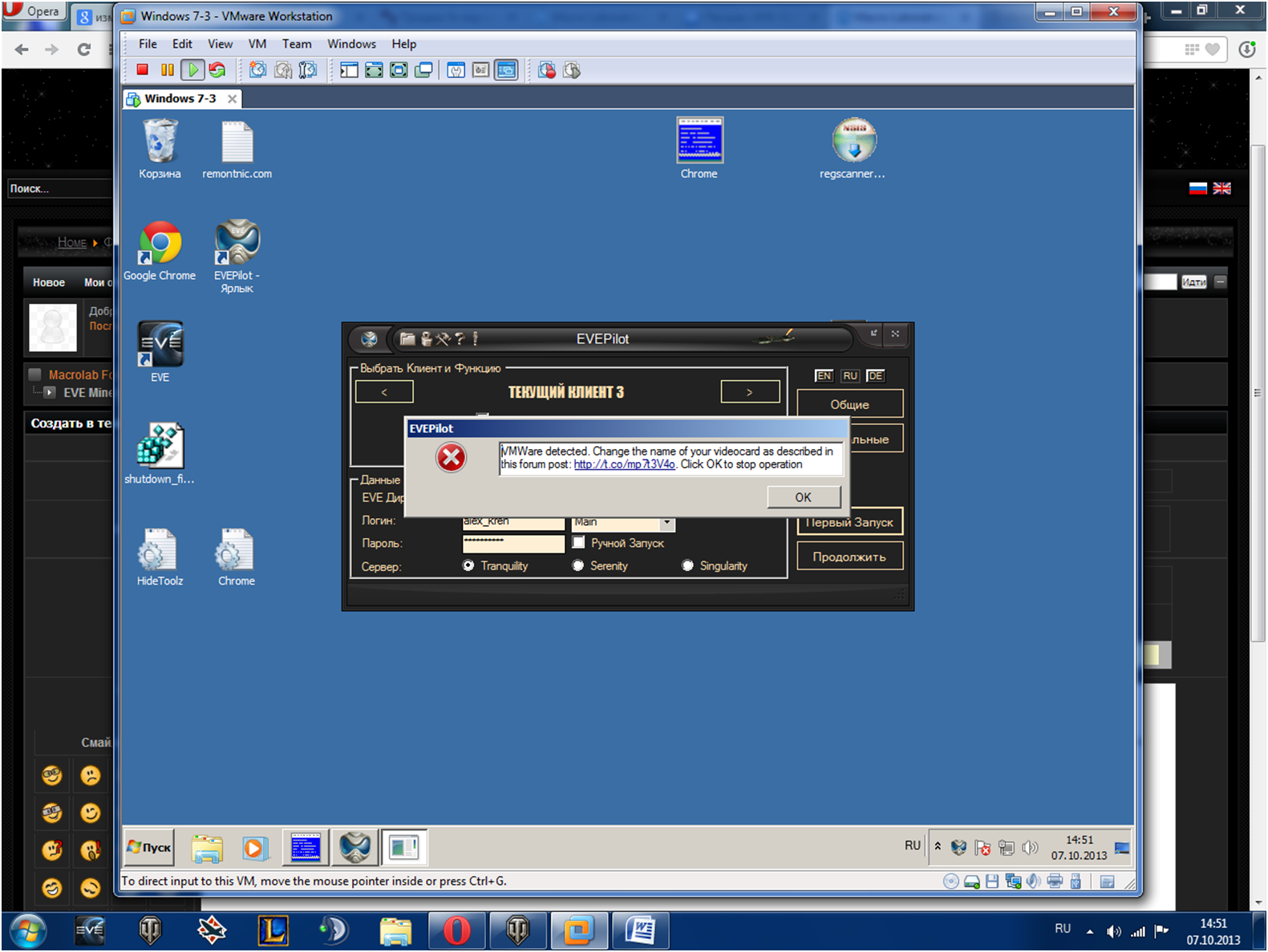Click the question mark help icon in EVEPilot
Viewport: 1268px width, 952px height.
(460, 338)
